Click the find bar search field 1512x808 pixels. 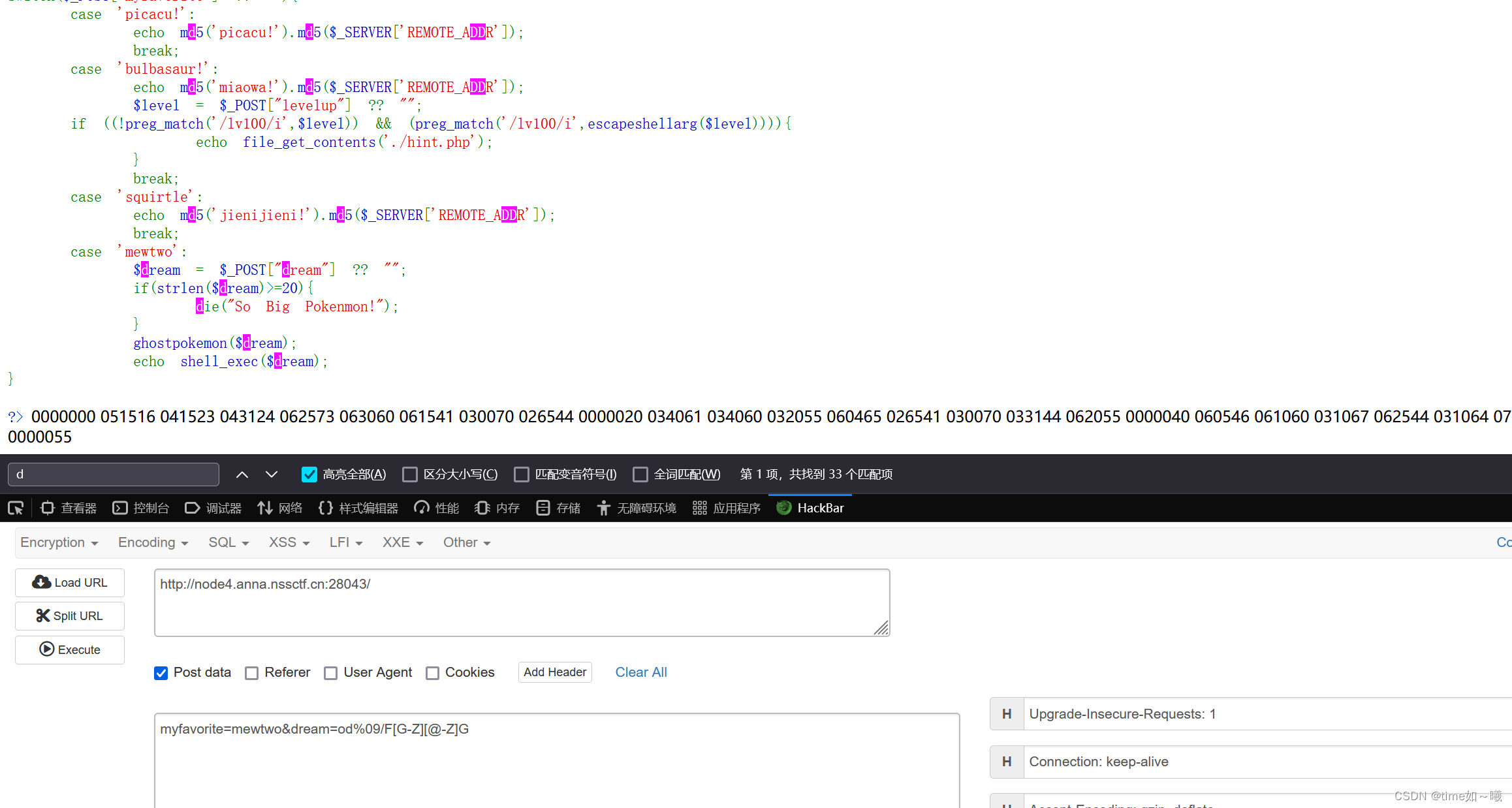click(114, 474)
